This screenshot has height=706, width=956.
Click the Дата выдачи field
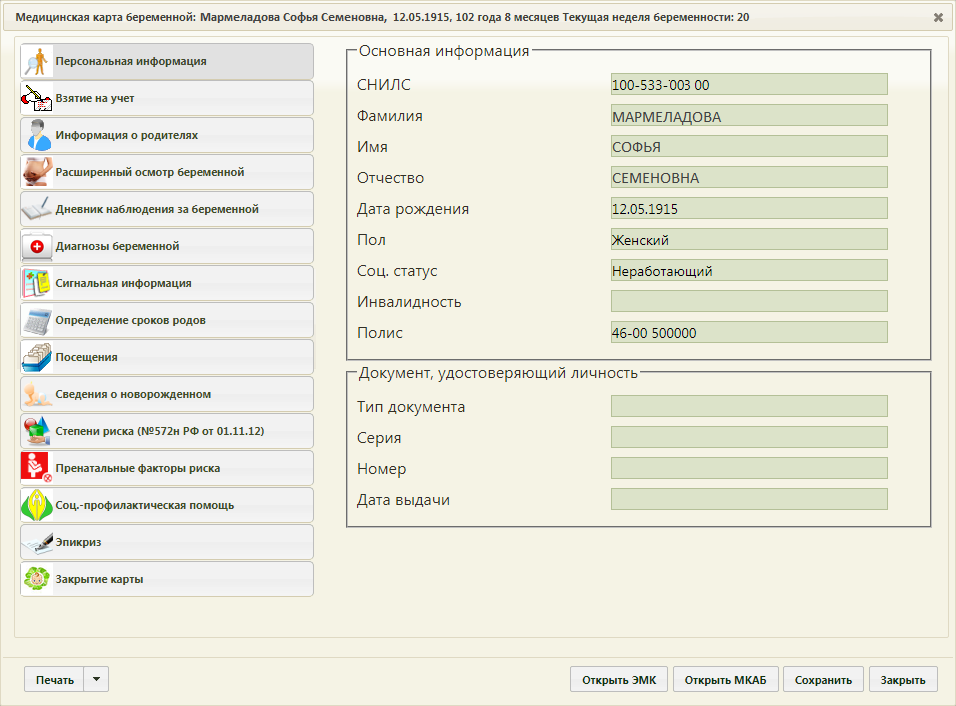[749, 500]
